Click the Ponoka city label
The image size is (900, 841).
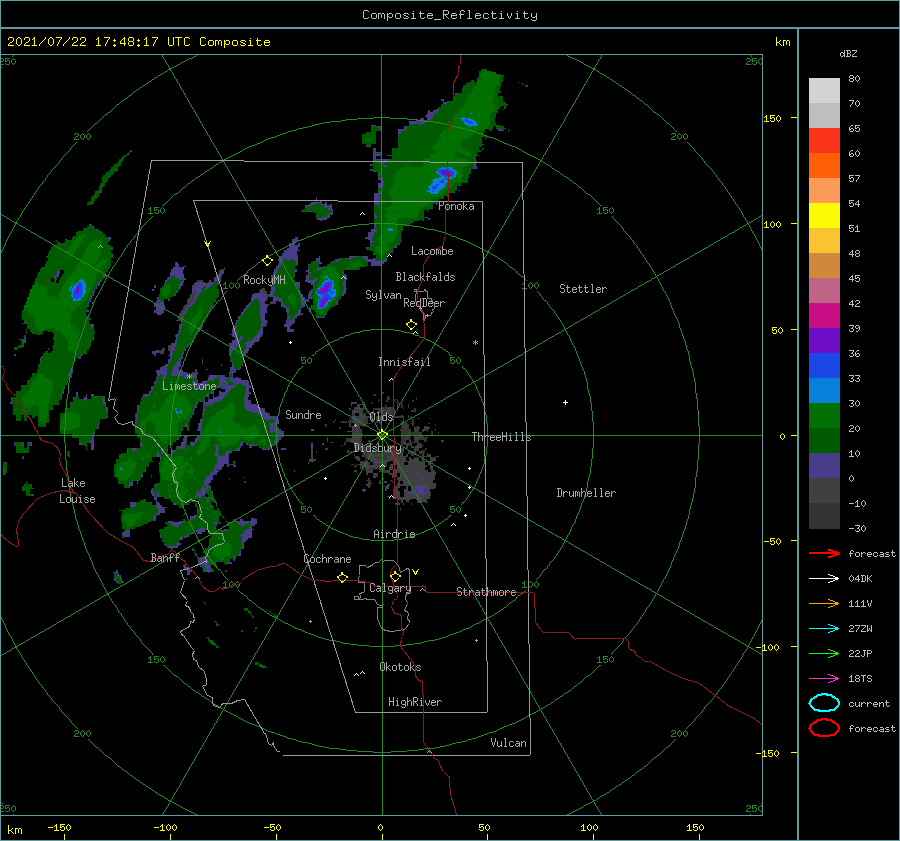coord(456,206)
